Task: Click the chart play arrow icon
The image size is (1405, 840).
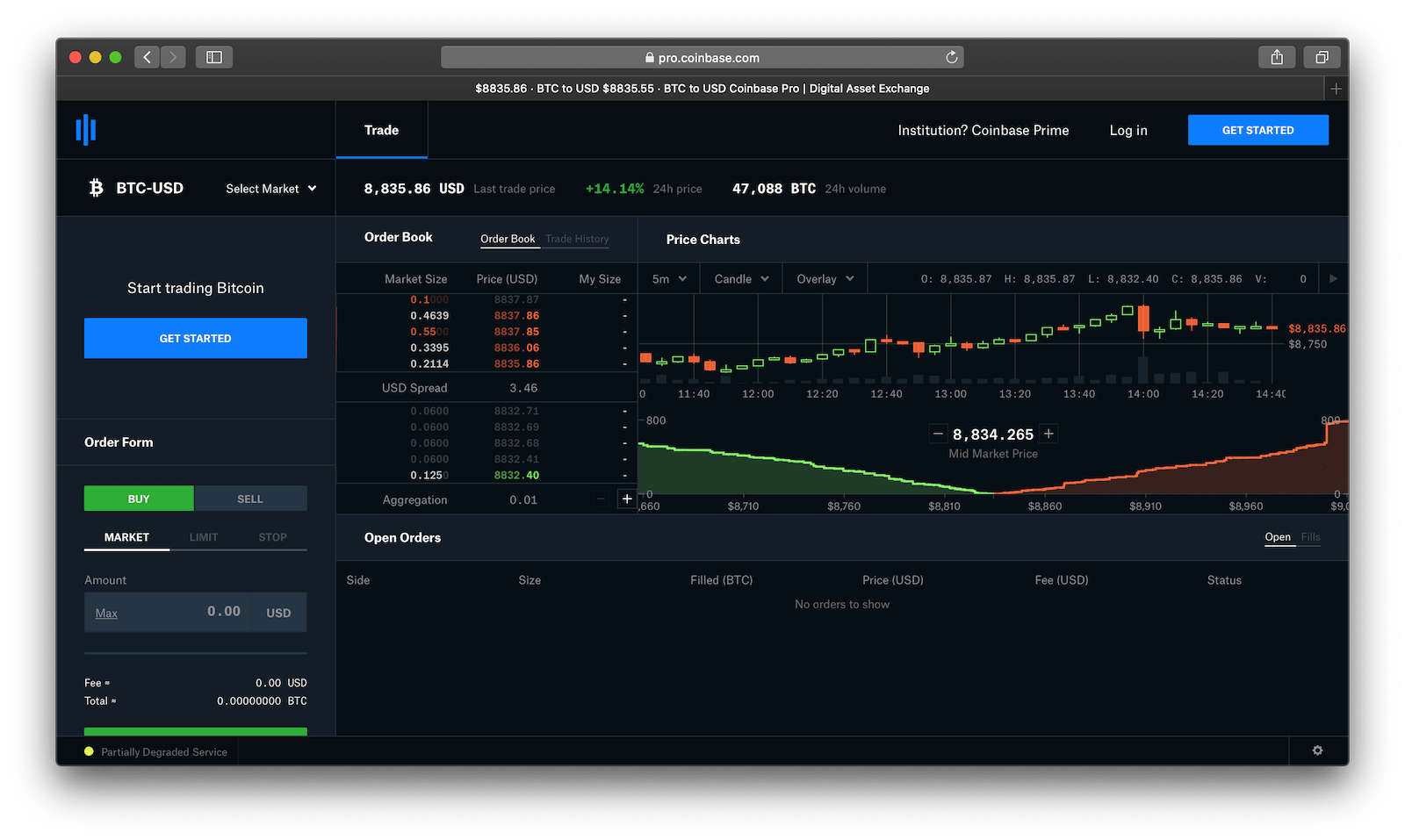Action: (x=1333, y=278)
